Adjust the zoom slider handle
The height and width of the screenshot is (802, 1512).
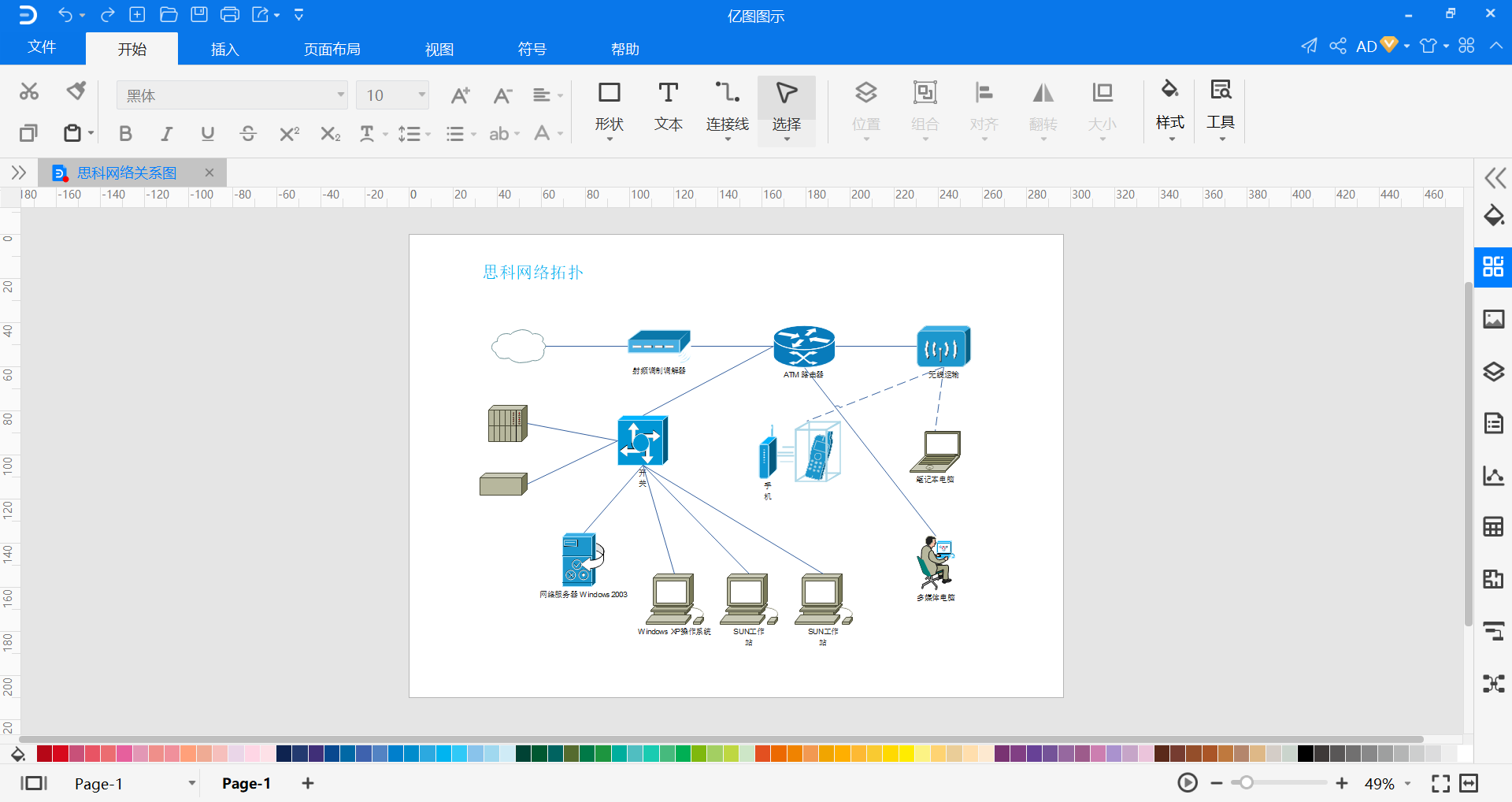point(1246,783)
